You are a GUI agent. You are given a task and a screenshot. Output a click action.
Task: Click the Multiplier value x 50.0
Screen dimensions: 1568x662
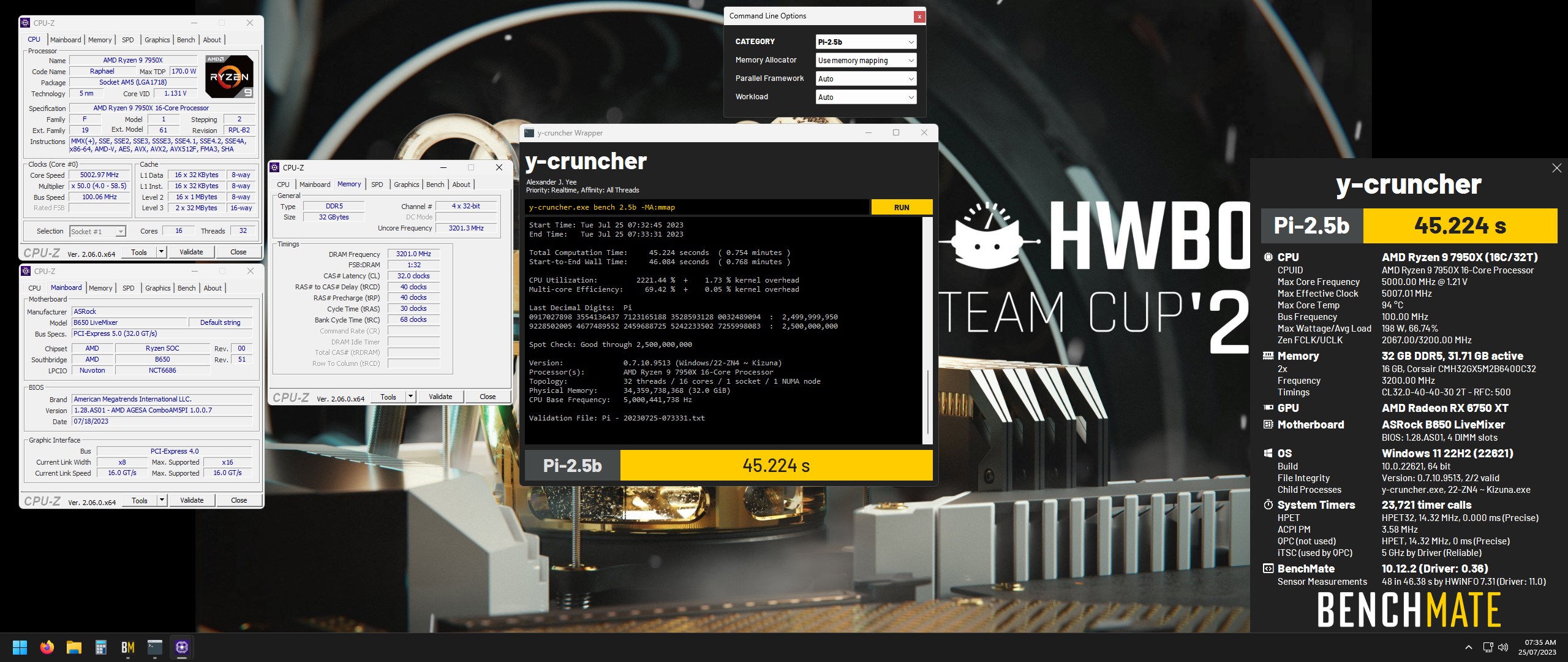point(99,186)
